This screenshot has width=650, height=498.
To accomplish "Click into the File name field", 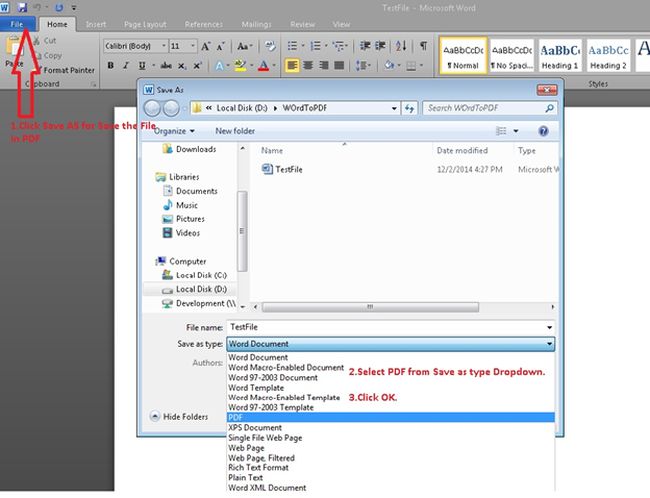I will pyautogui.click(x=390, y=327).
